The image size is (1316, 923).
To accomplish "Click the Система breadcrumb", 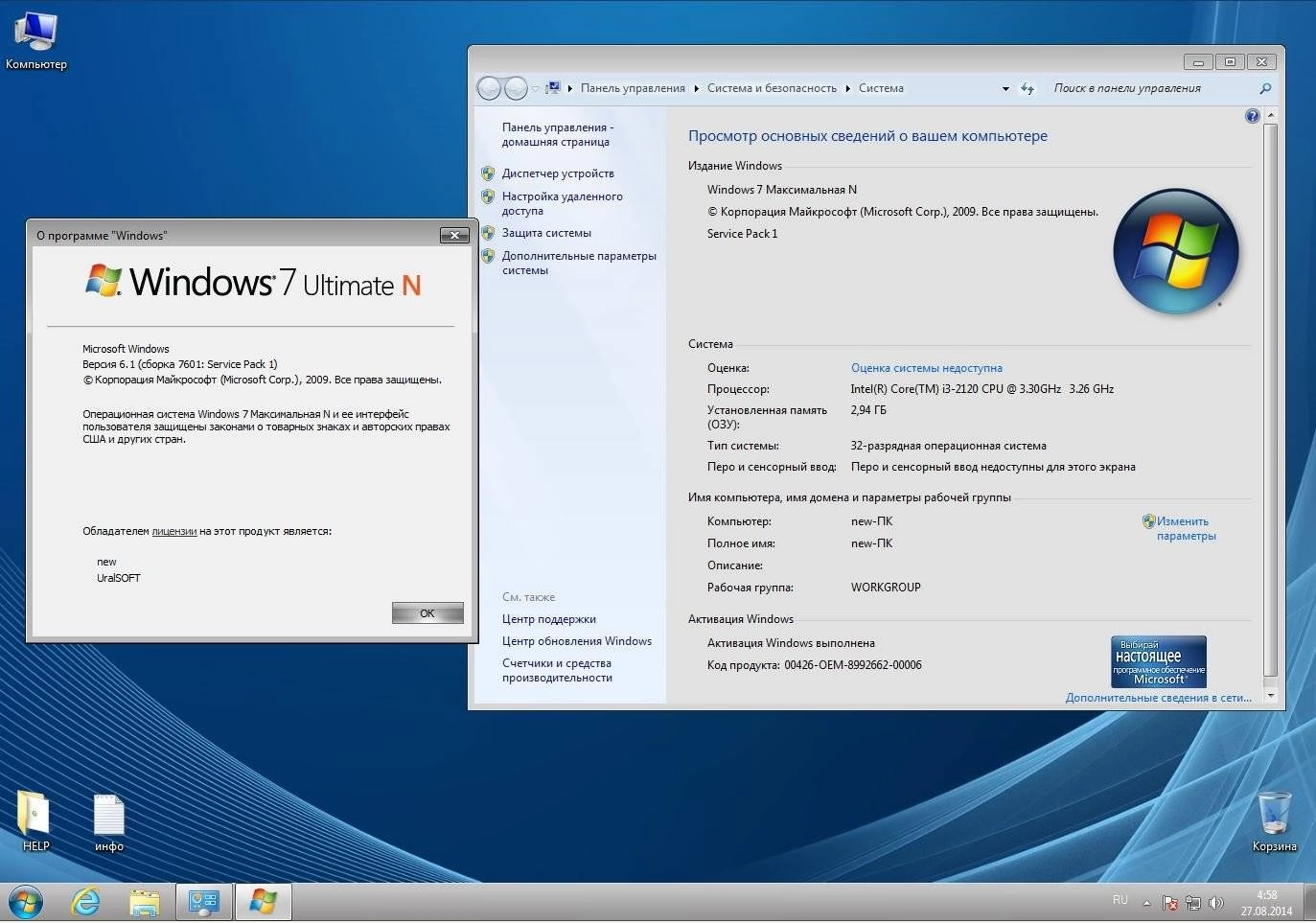I will pos(881,88).
